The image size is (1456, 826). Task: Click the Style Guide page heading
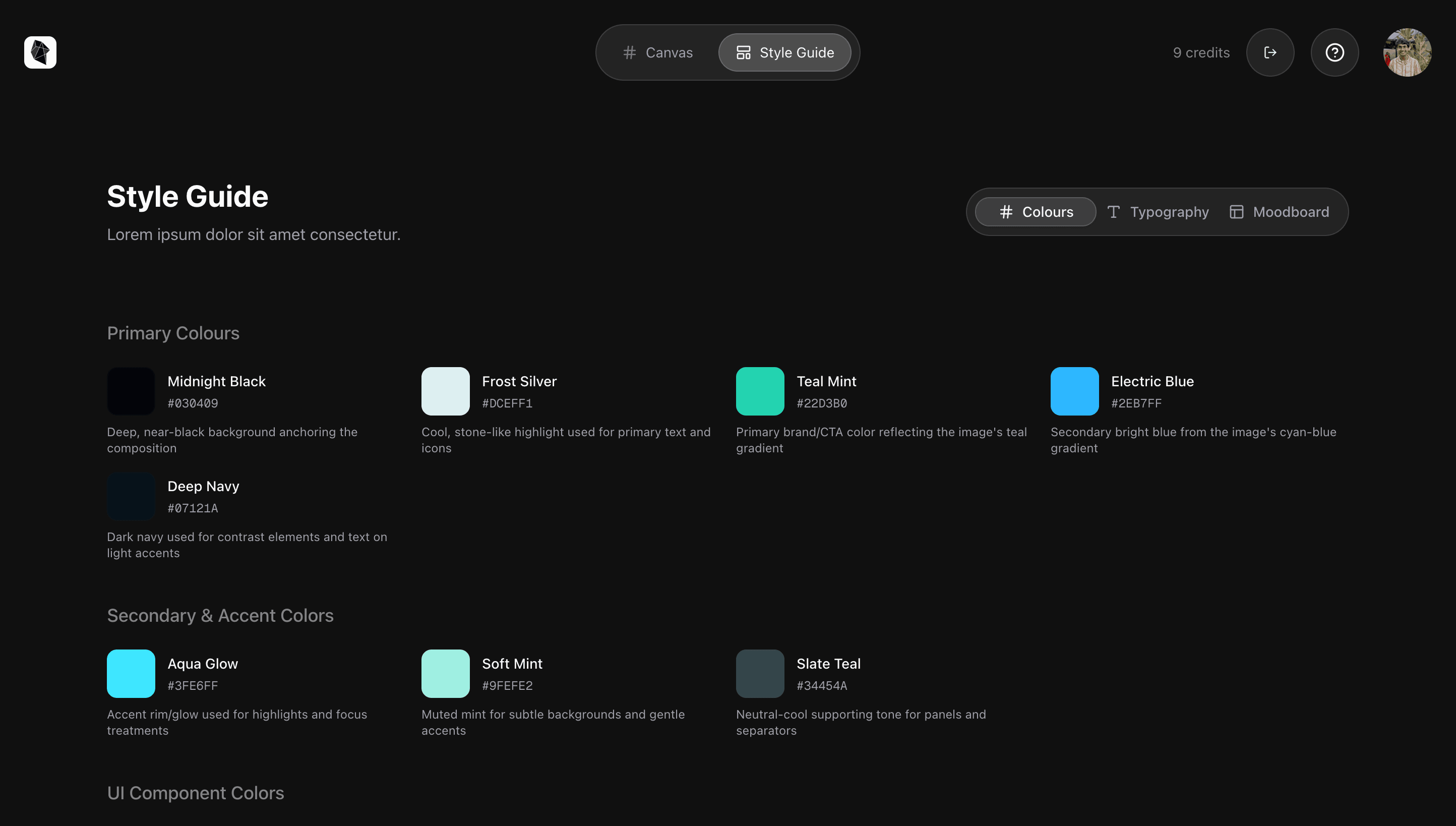[187, 196]
